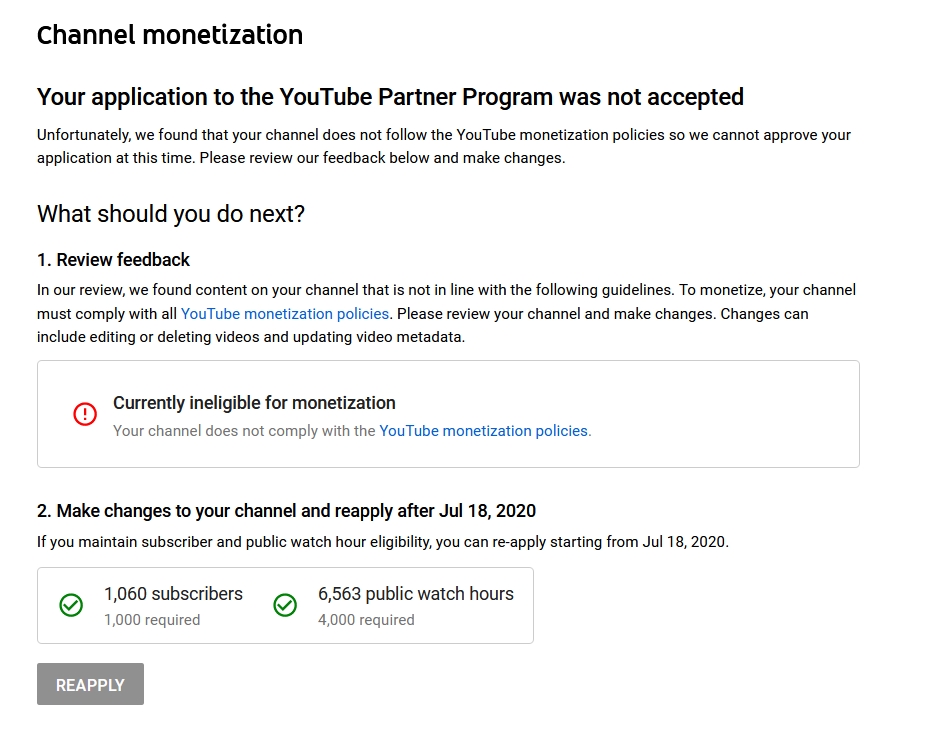Click the '6,563 public watch hours' text
The height and width of the screenshot is (735, 928).
[x=415, y=594]
